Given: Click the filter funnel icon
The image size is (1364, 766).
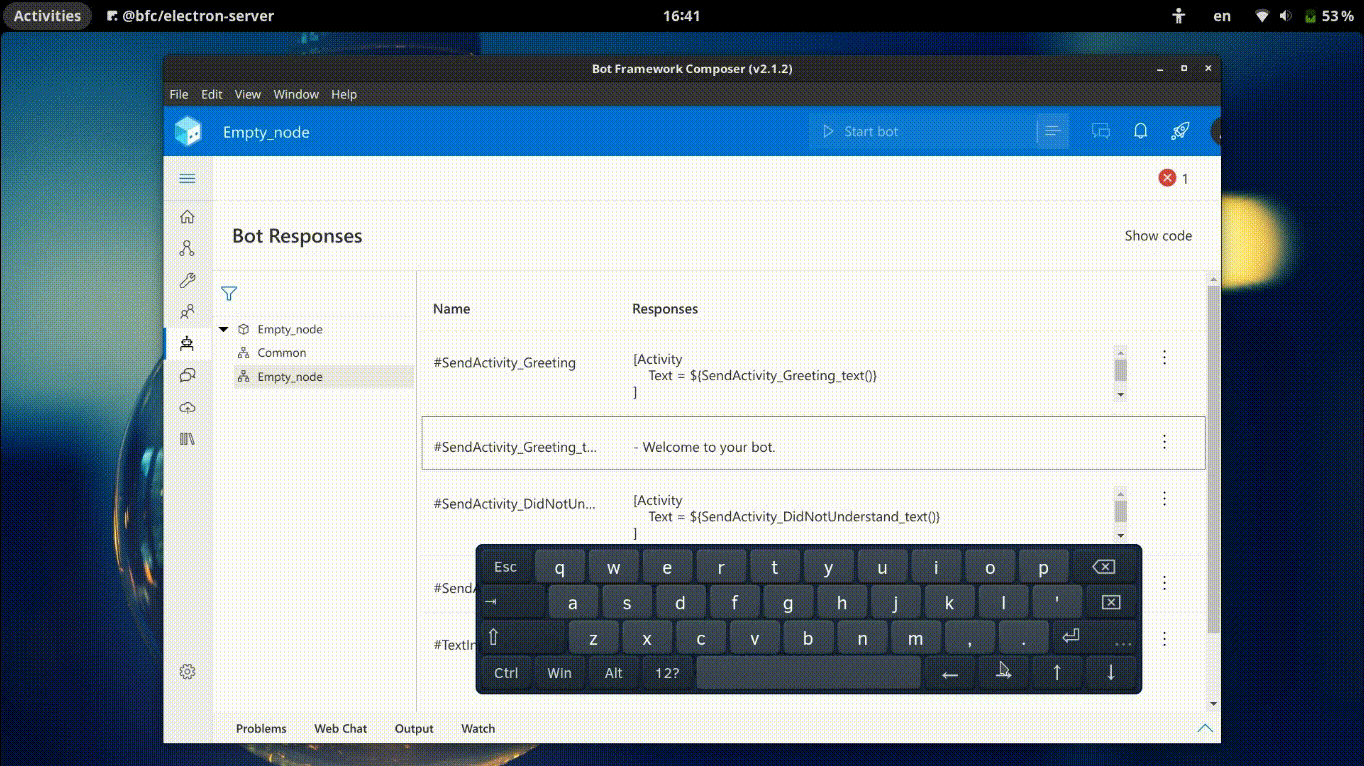Looking at the screenshot, I should point(229,294).
